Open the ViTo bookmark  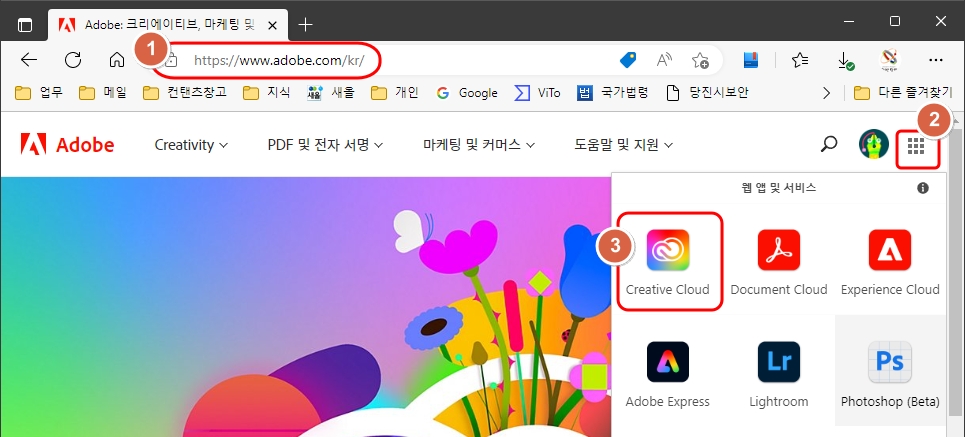tap(537, 93)
